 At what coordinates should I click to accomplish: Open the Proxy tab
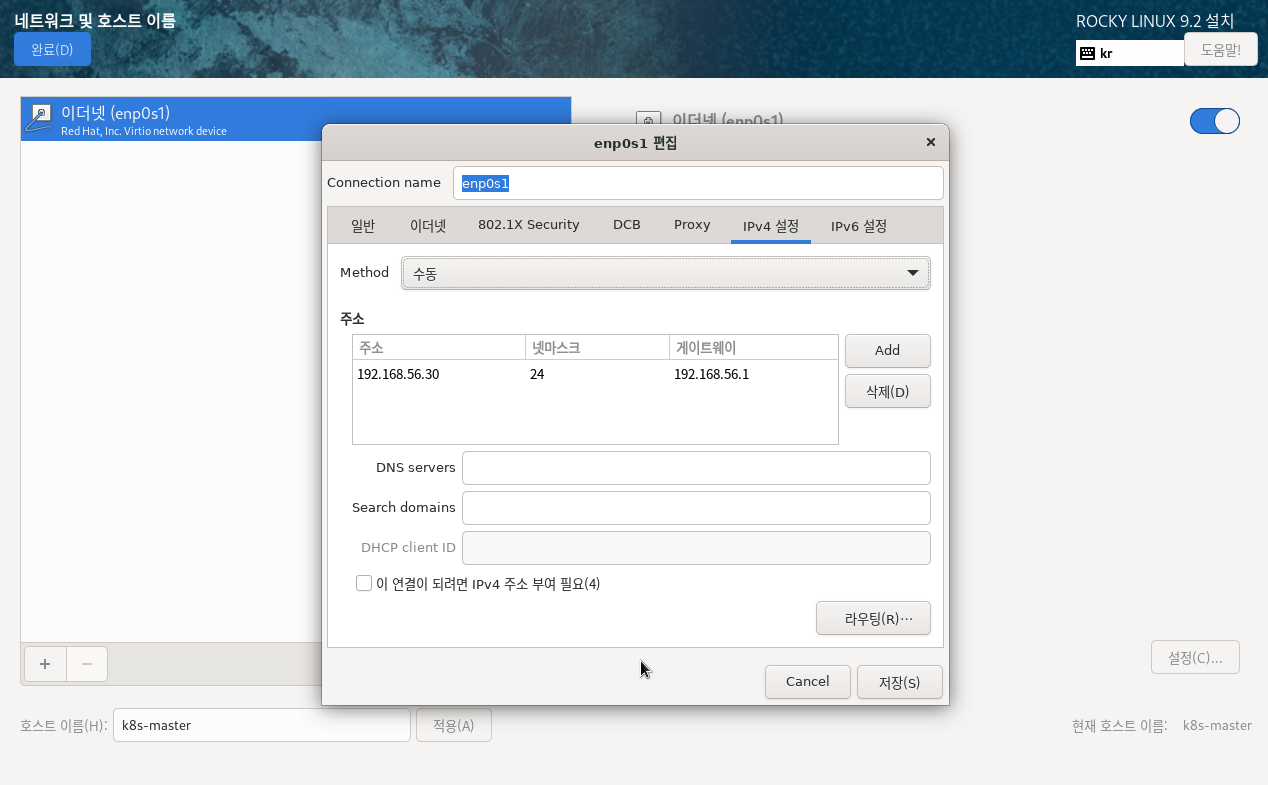[692, 225]
